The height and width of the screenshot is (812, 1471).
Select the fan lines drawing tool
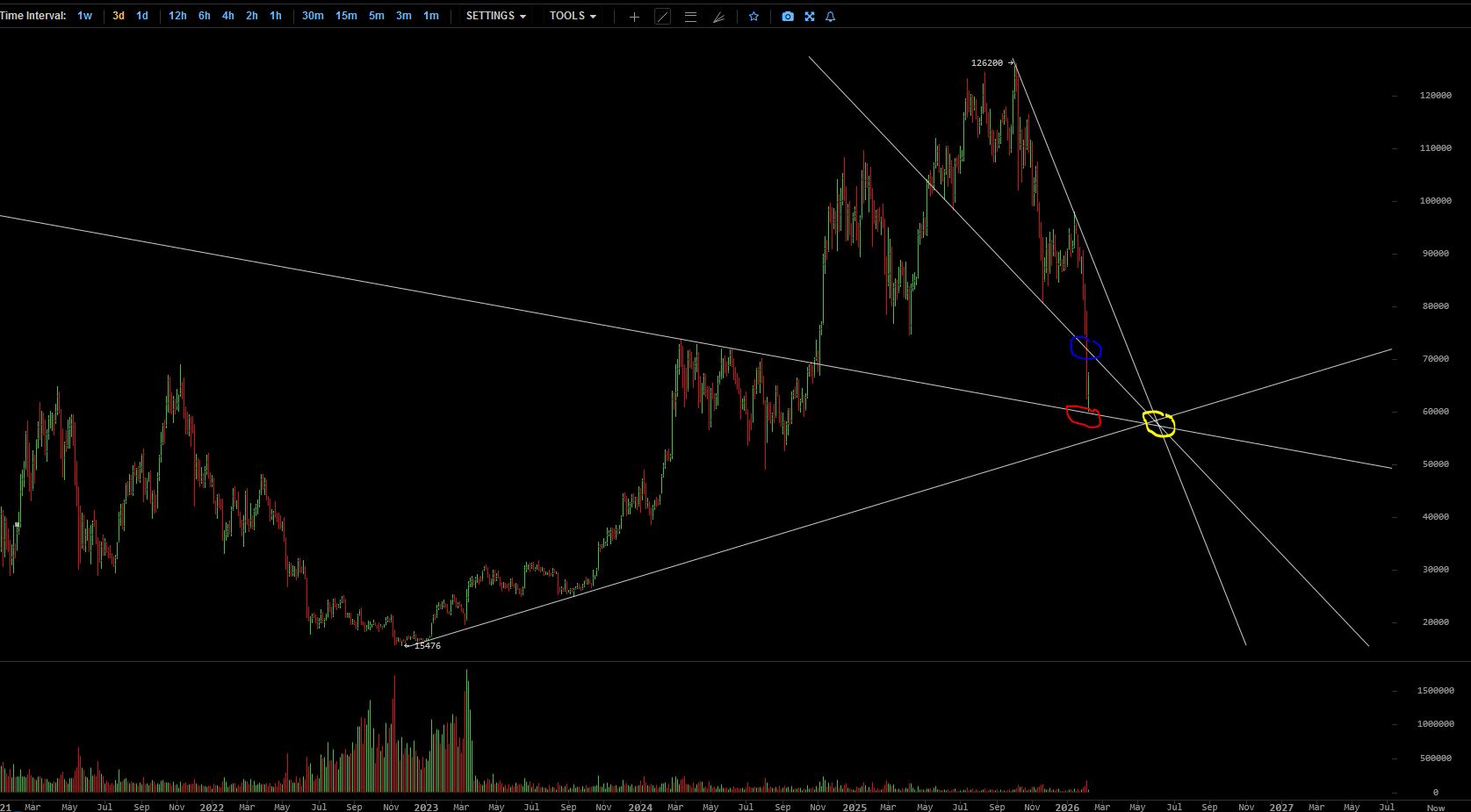coord(718,17)
